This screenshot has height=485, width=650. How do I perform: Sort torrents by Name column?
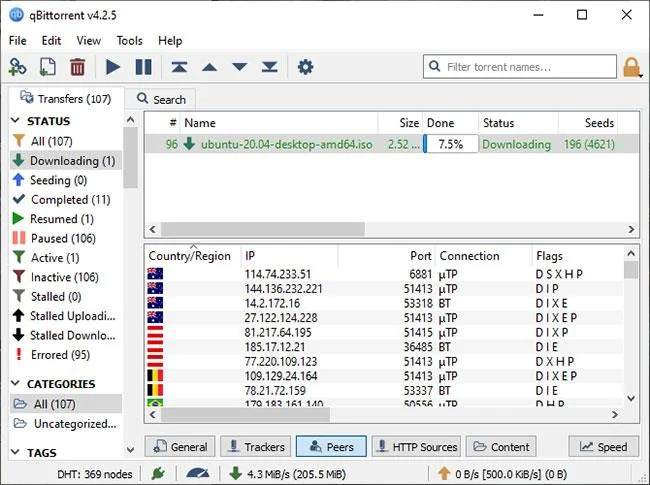(279, 123)
